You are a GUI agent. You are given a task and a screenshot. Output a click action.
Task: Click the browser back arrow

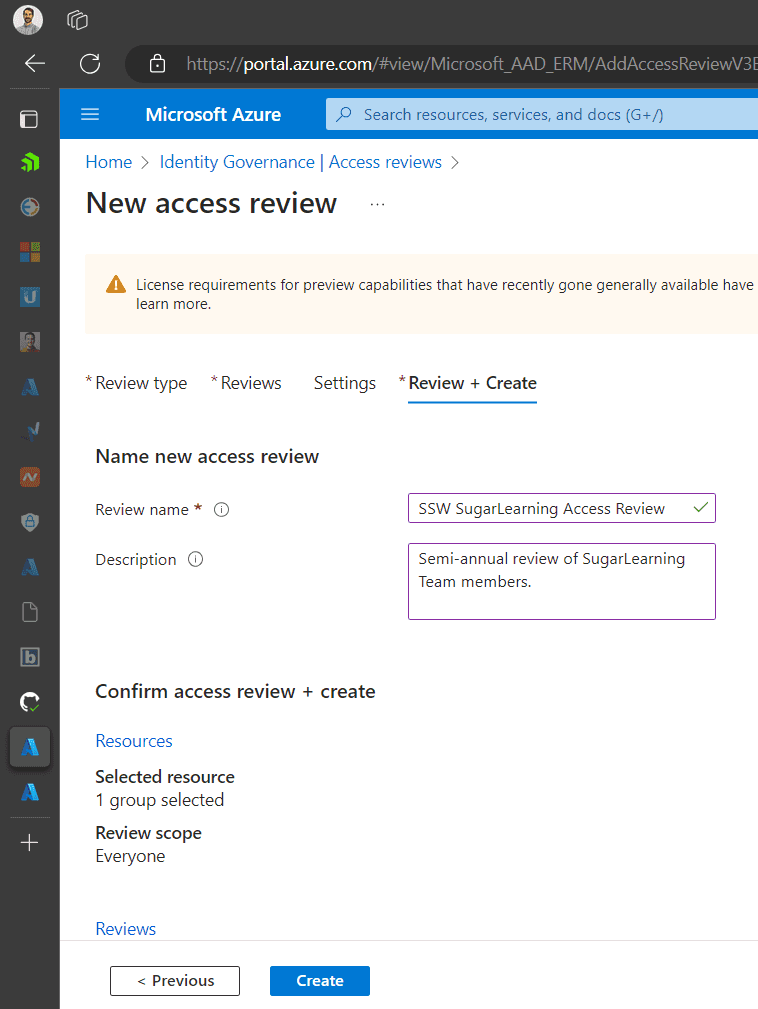(x=35, y=64)
